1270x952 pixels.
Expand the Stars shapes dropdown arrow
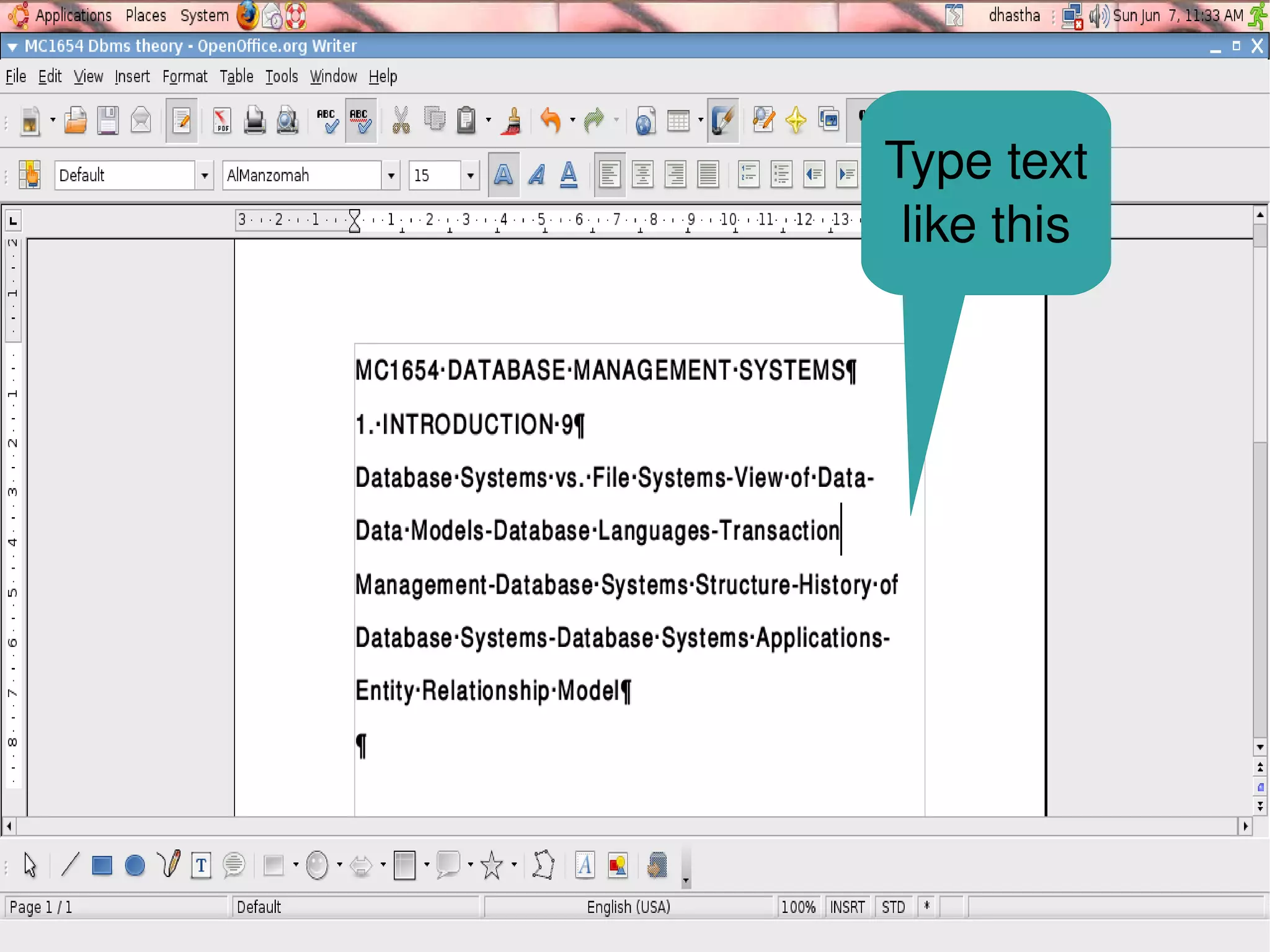click(514, 865)
